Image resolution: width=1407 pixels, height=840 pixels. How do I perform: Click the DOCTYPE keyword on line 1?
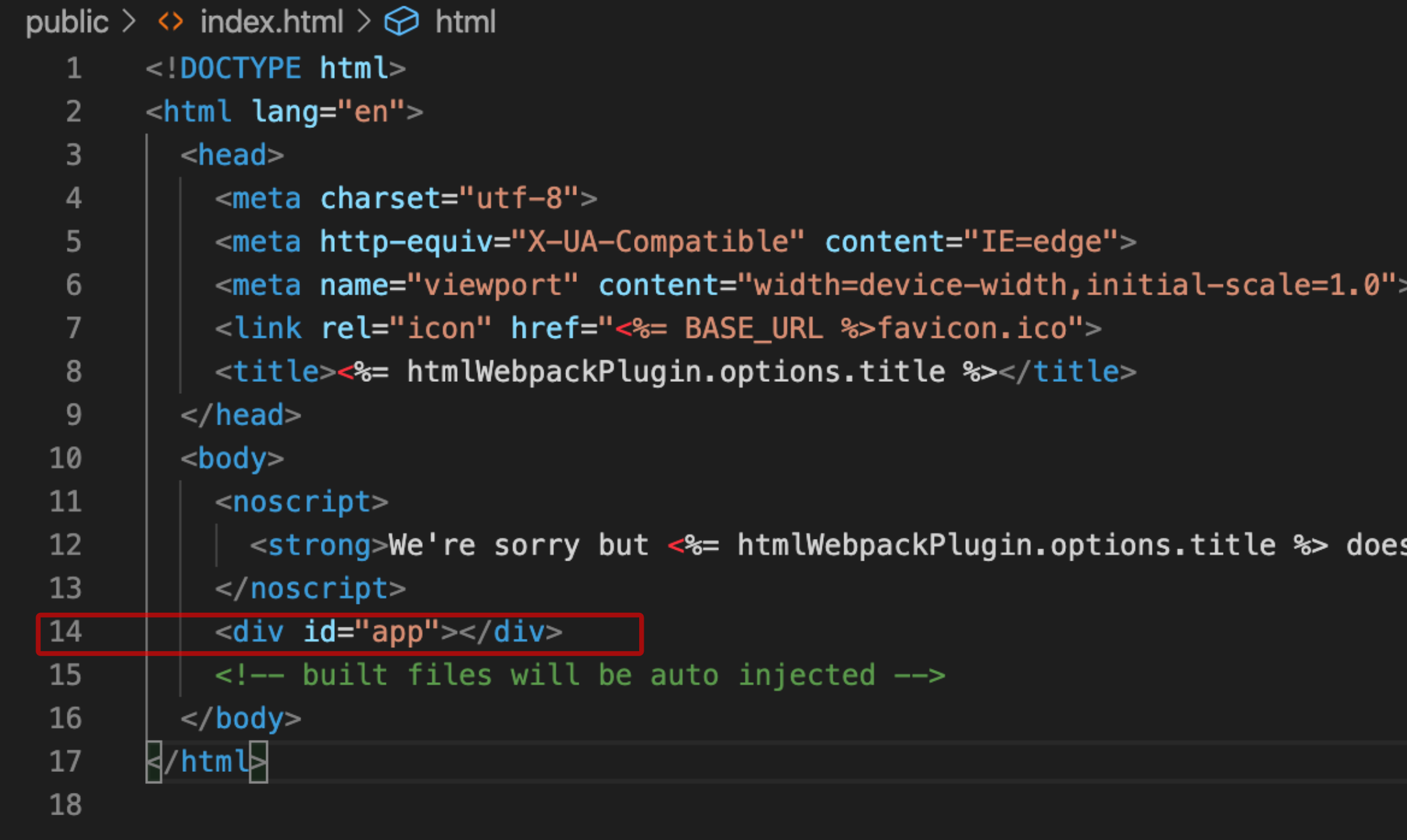coord(240,69)
